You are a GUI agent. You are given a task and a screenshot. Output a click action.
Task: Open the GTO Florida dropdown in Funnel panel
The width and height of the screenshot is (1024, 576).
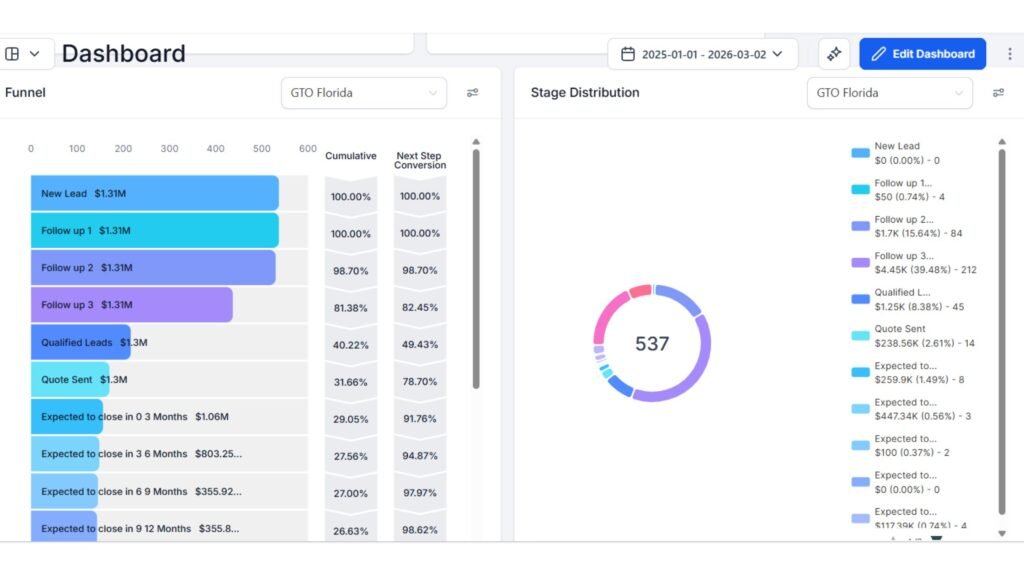(x=363, y=92)
